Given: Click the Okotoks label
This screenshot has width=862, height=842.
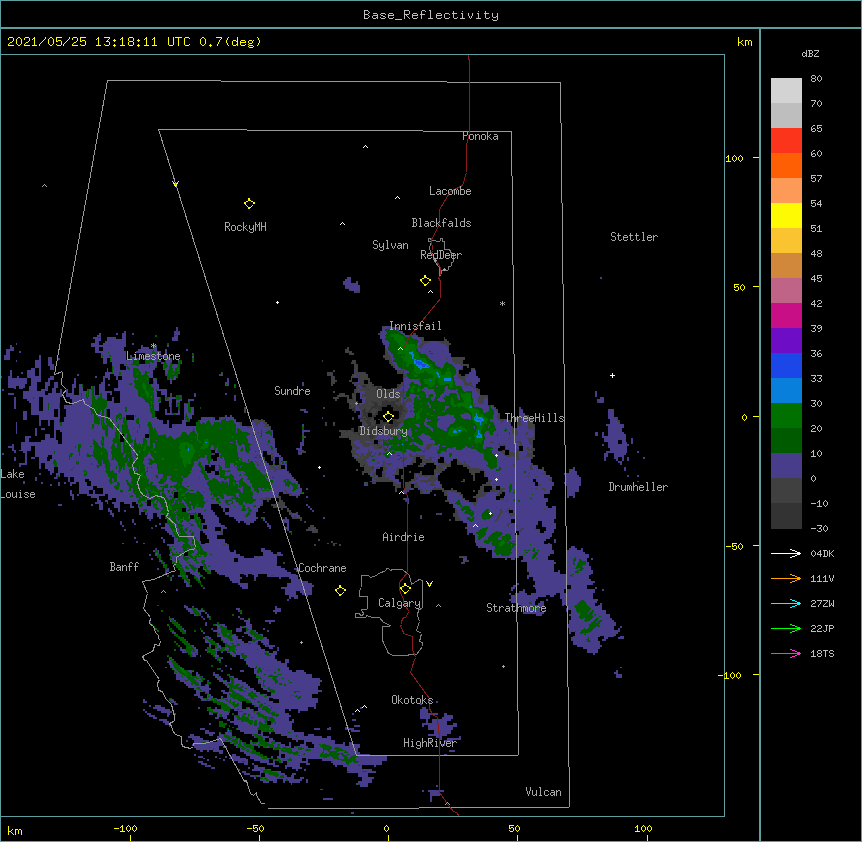Looking at the screenshot, I should (412, 700).
